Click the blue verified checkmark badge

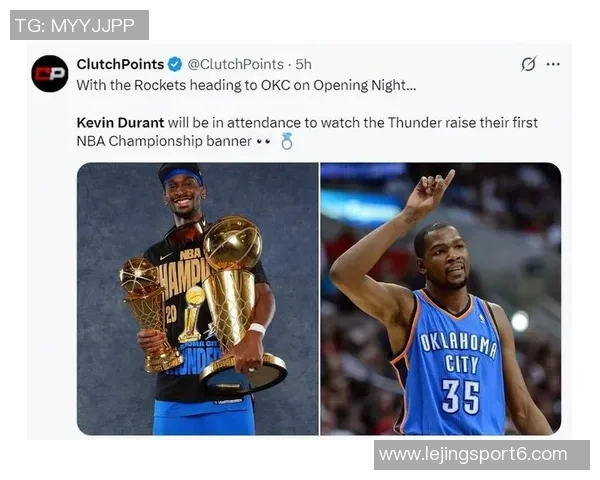coord(175,64)
